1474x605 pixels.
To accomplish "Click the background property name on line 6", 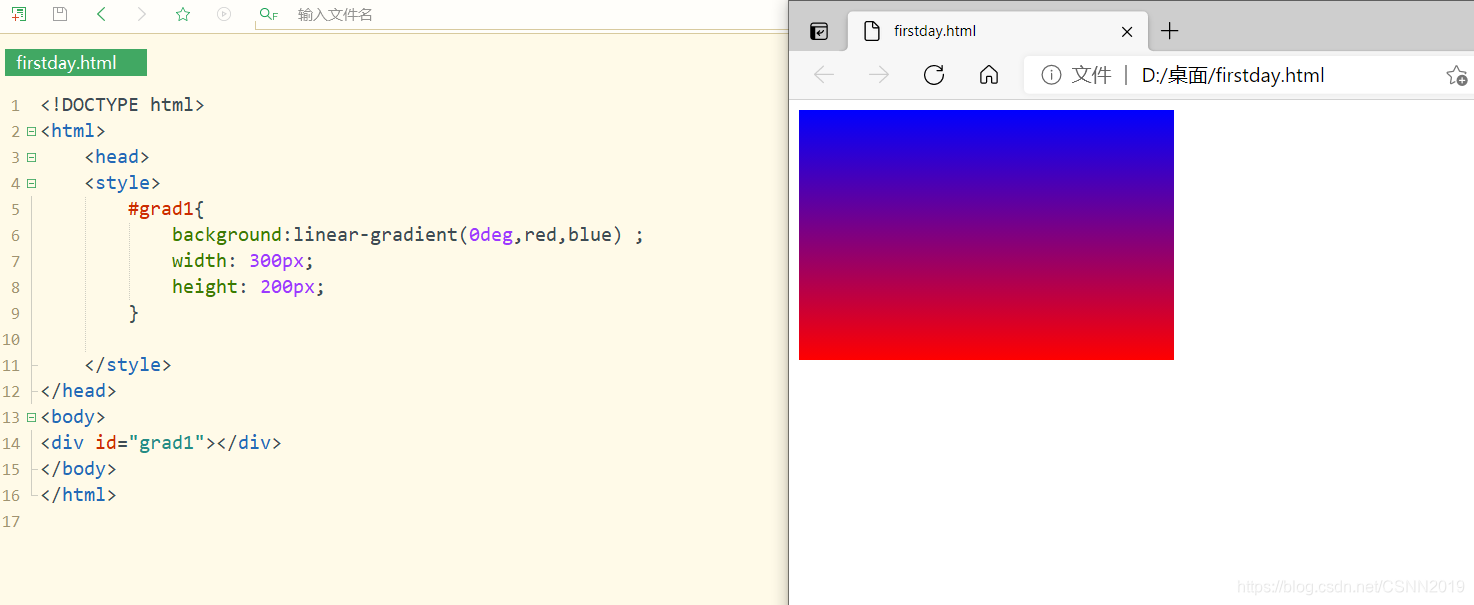I will click(x=227, y=235).
